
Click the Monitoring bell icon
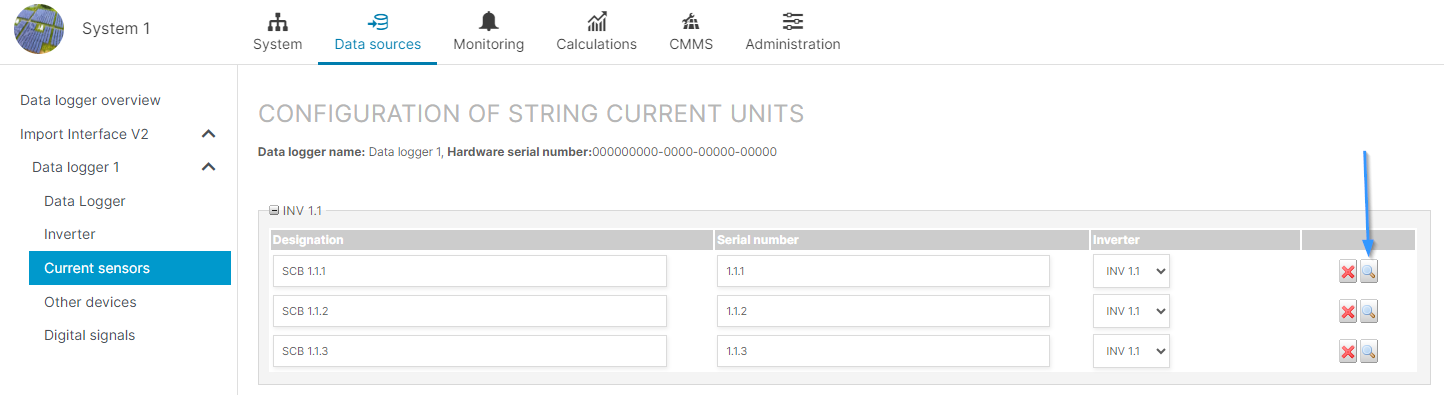(x=489, y=22)
